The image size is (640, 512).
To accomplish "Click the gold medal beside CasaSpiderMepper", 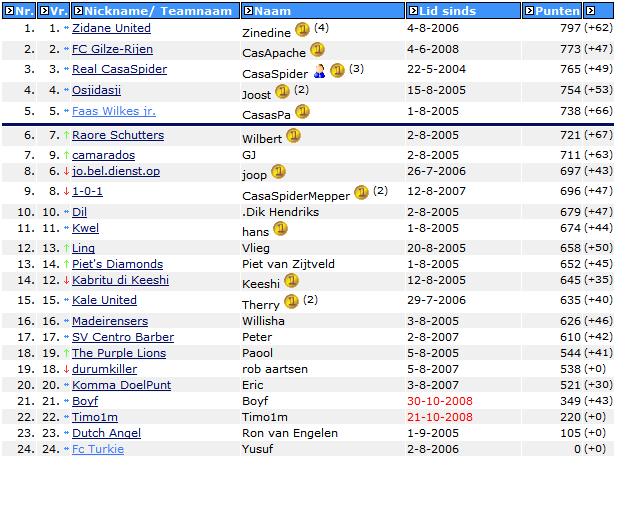I will (x=361, y=192).
